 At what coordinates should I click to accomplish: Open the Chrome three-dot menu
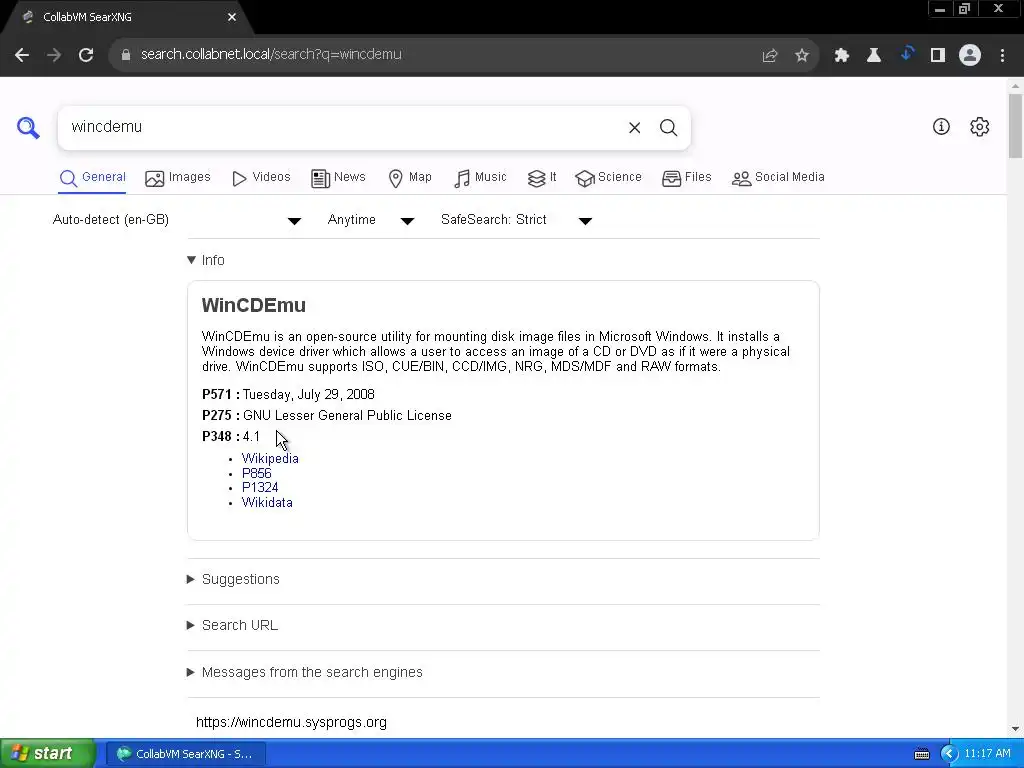click(1002, 56)
